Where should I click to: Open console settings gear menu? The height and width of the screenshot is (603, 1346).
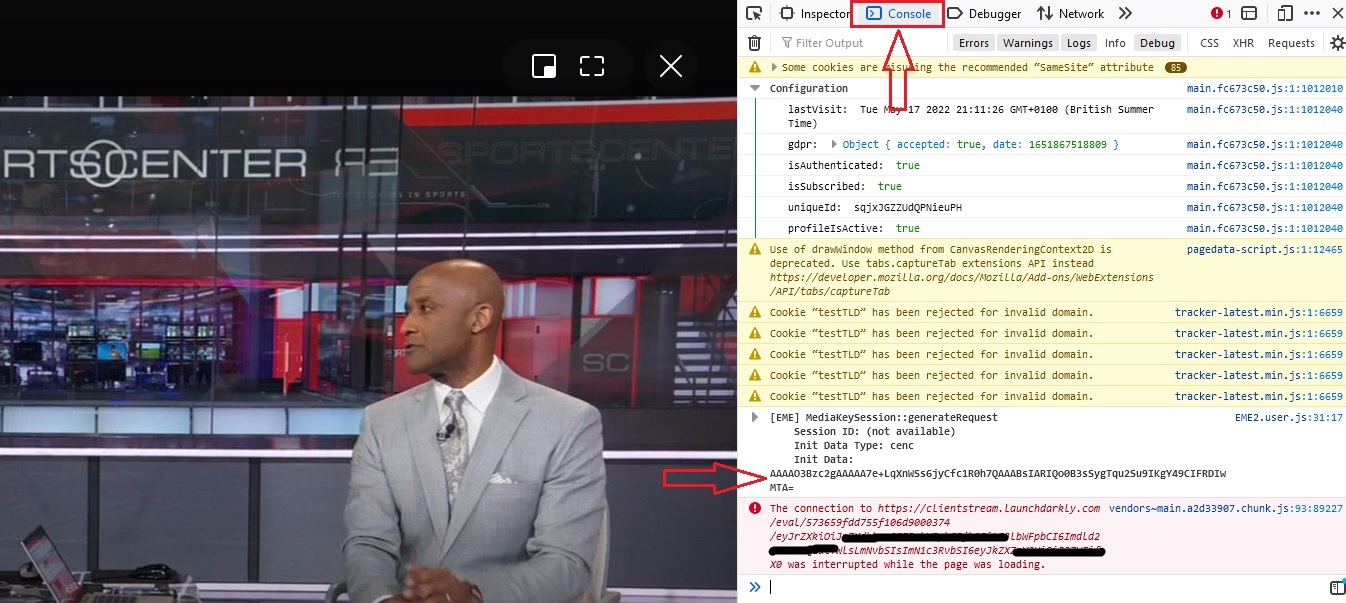(x=1337, y=43)
